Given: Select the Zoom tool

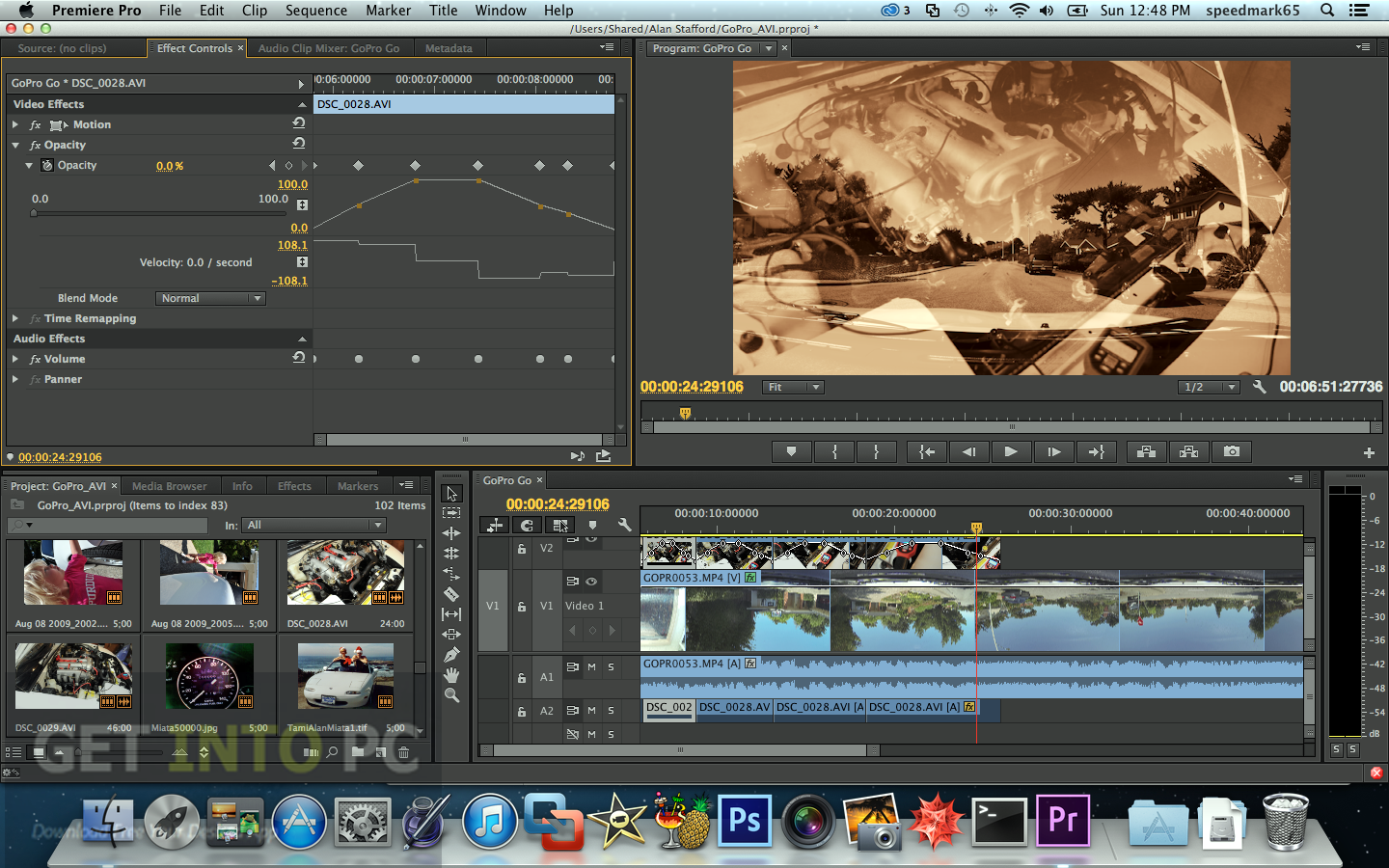Looking at the screenshot, I should pyautogui.click(x=451, y=695).
